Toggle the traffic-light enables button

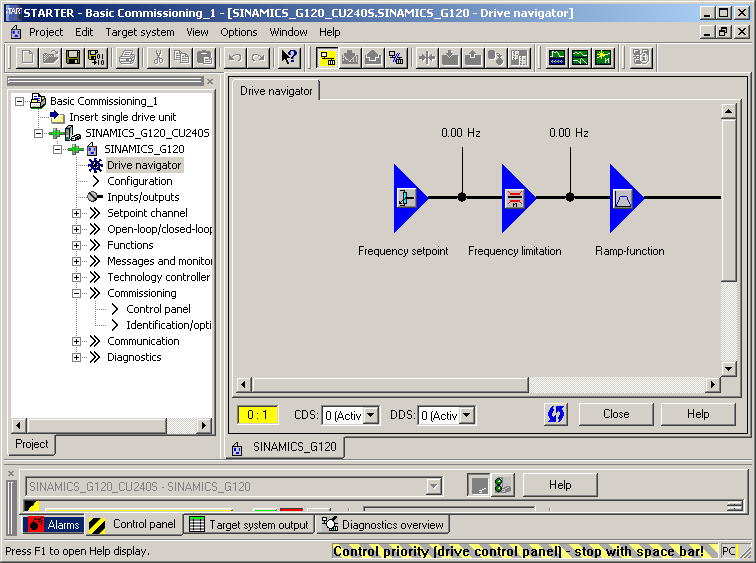coord(502,485)
